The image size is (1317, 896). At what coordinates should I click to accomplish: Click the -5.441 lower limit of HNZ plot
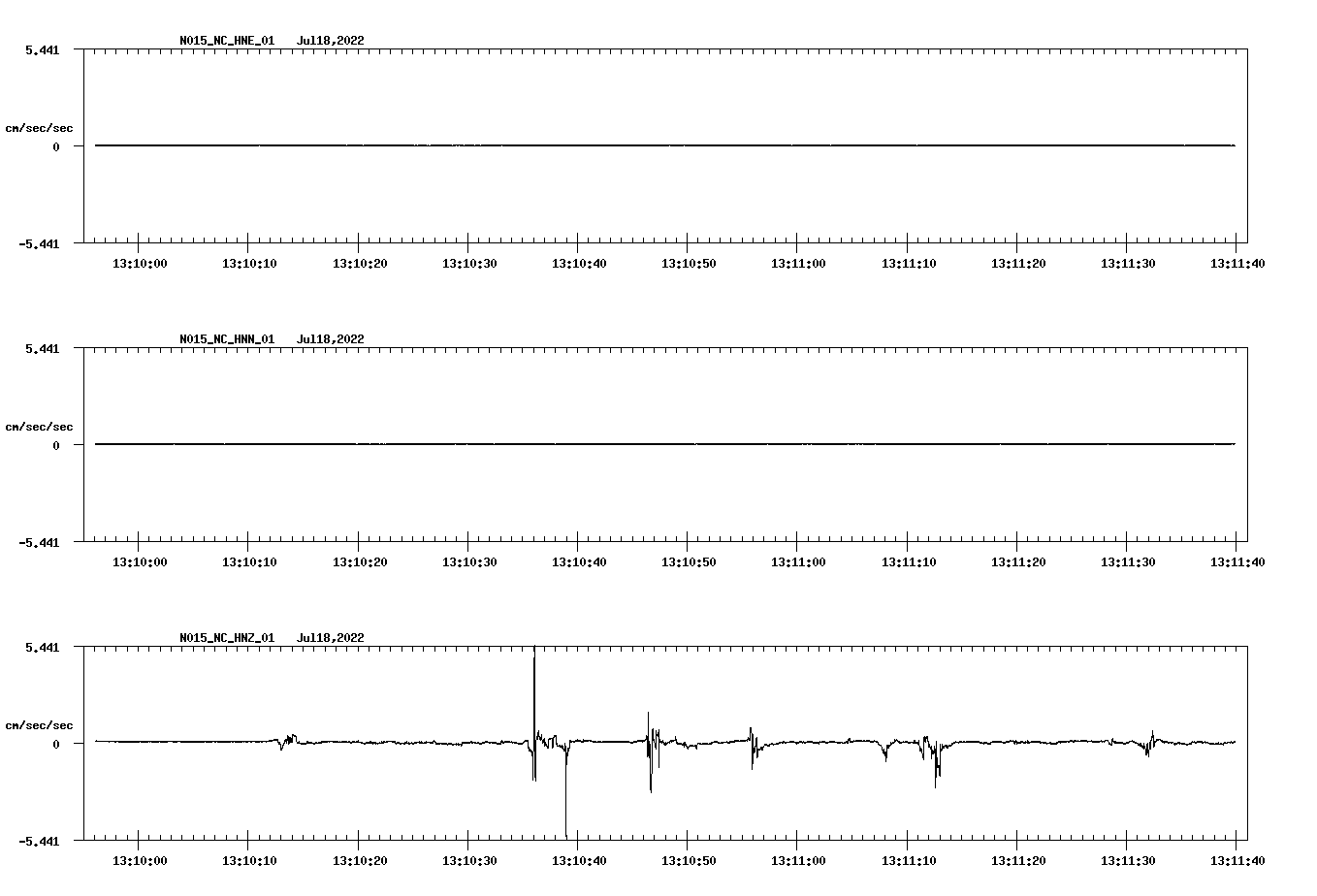coord(39,841)
